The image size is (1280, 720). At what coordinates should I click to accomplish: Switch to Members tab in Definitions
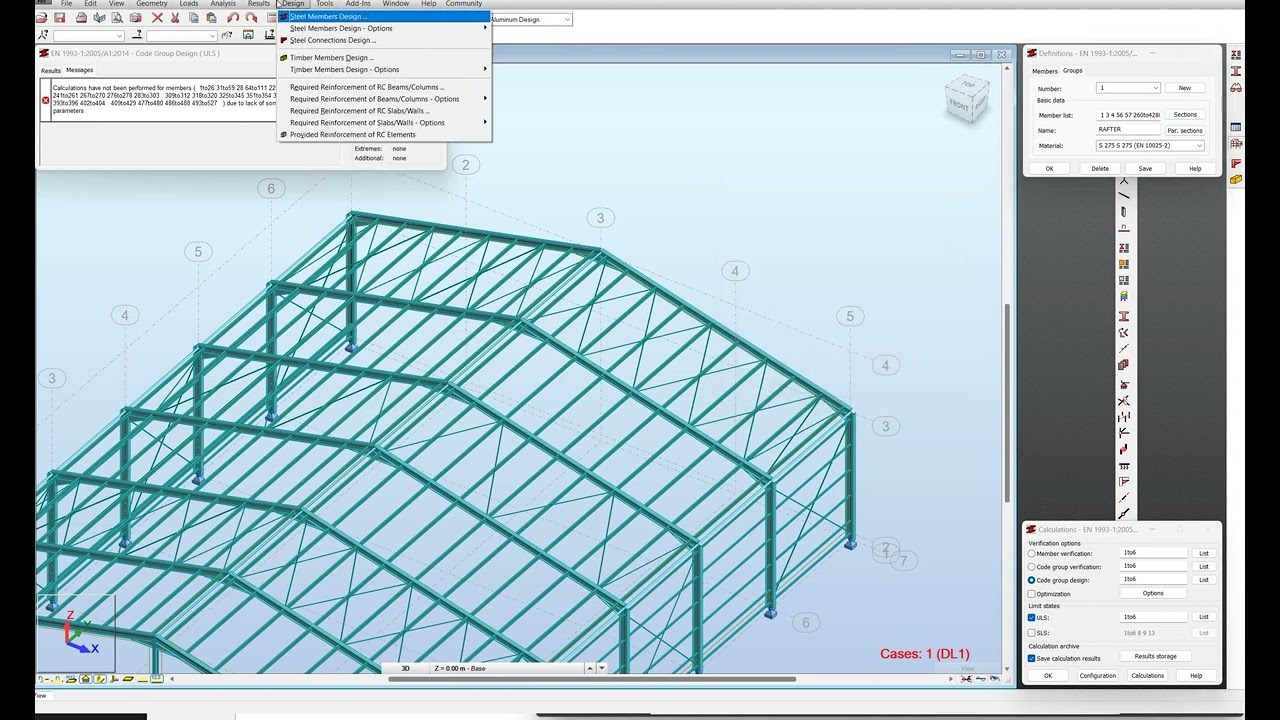tap(1045, 71)
